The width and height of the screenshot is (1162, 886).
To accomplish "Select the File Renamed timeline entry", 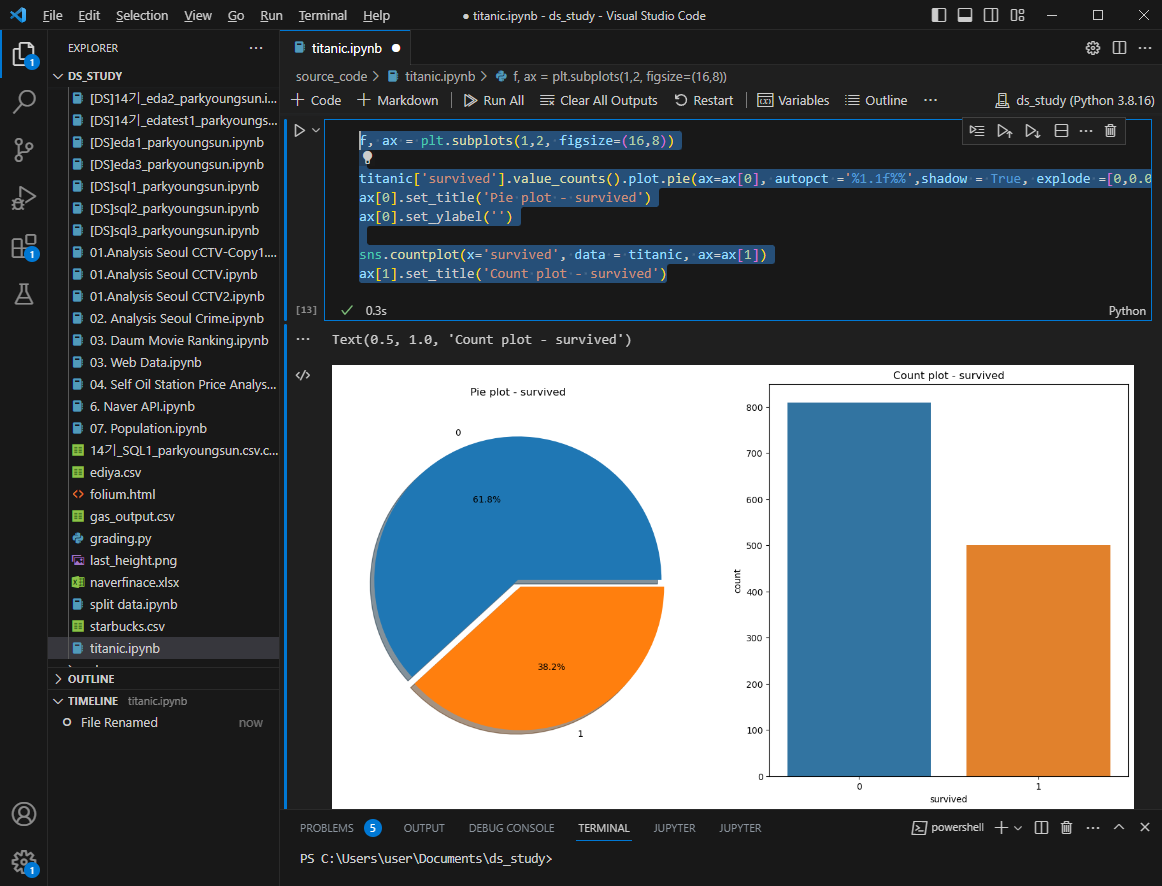I will [x=163, y=722].
